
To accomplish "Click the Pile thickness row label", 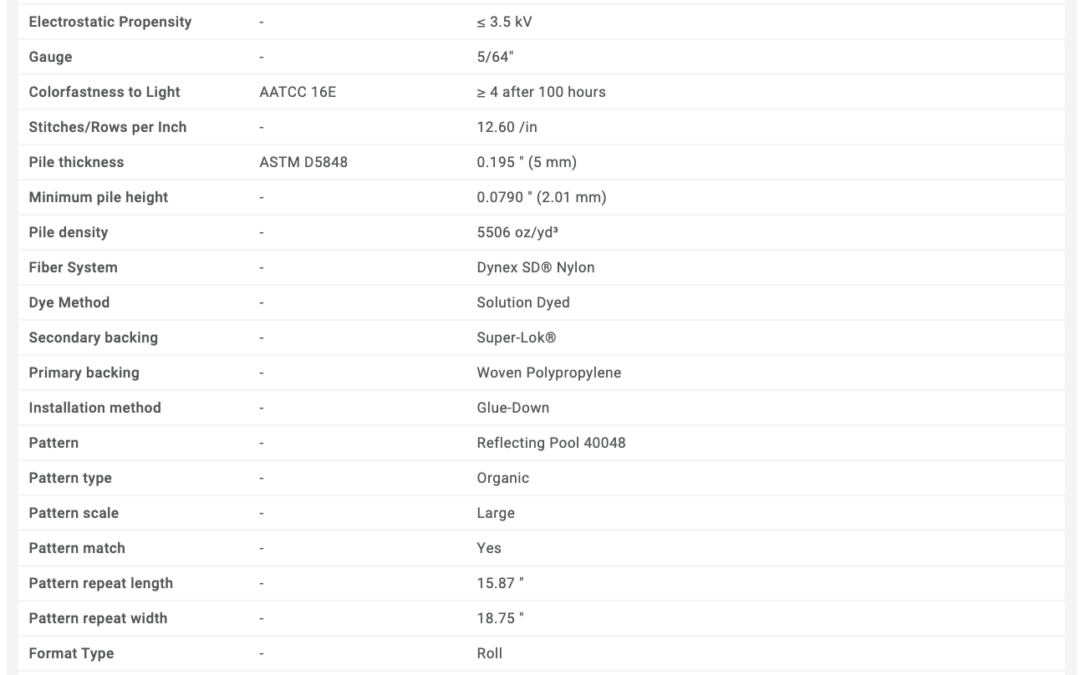I will point(76,163).
